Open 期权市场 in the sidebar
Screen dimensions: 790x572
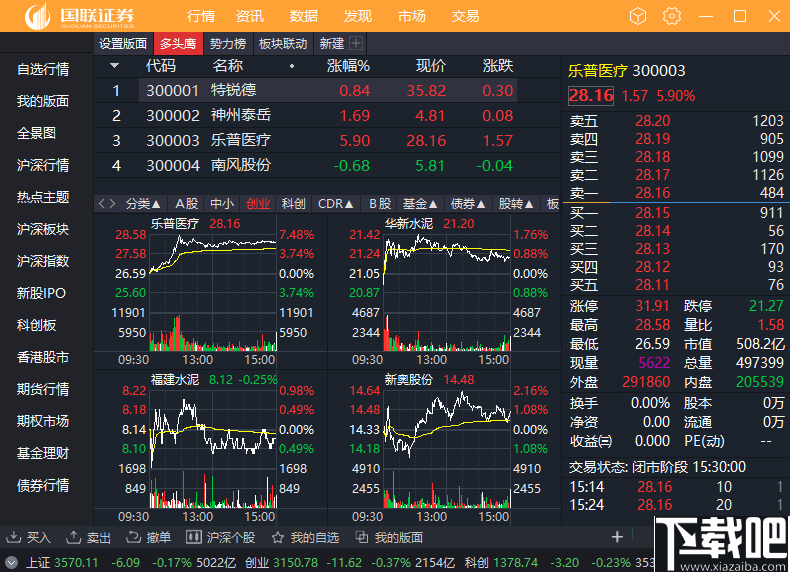pos(43,421)
